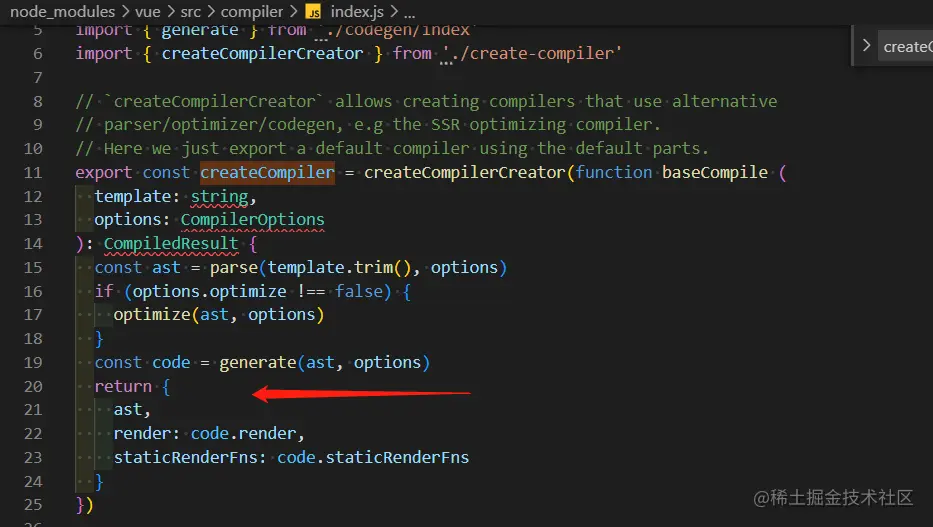Click 'options.optimize' in the if condition
933x527 pixels.
click(209, 291)
